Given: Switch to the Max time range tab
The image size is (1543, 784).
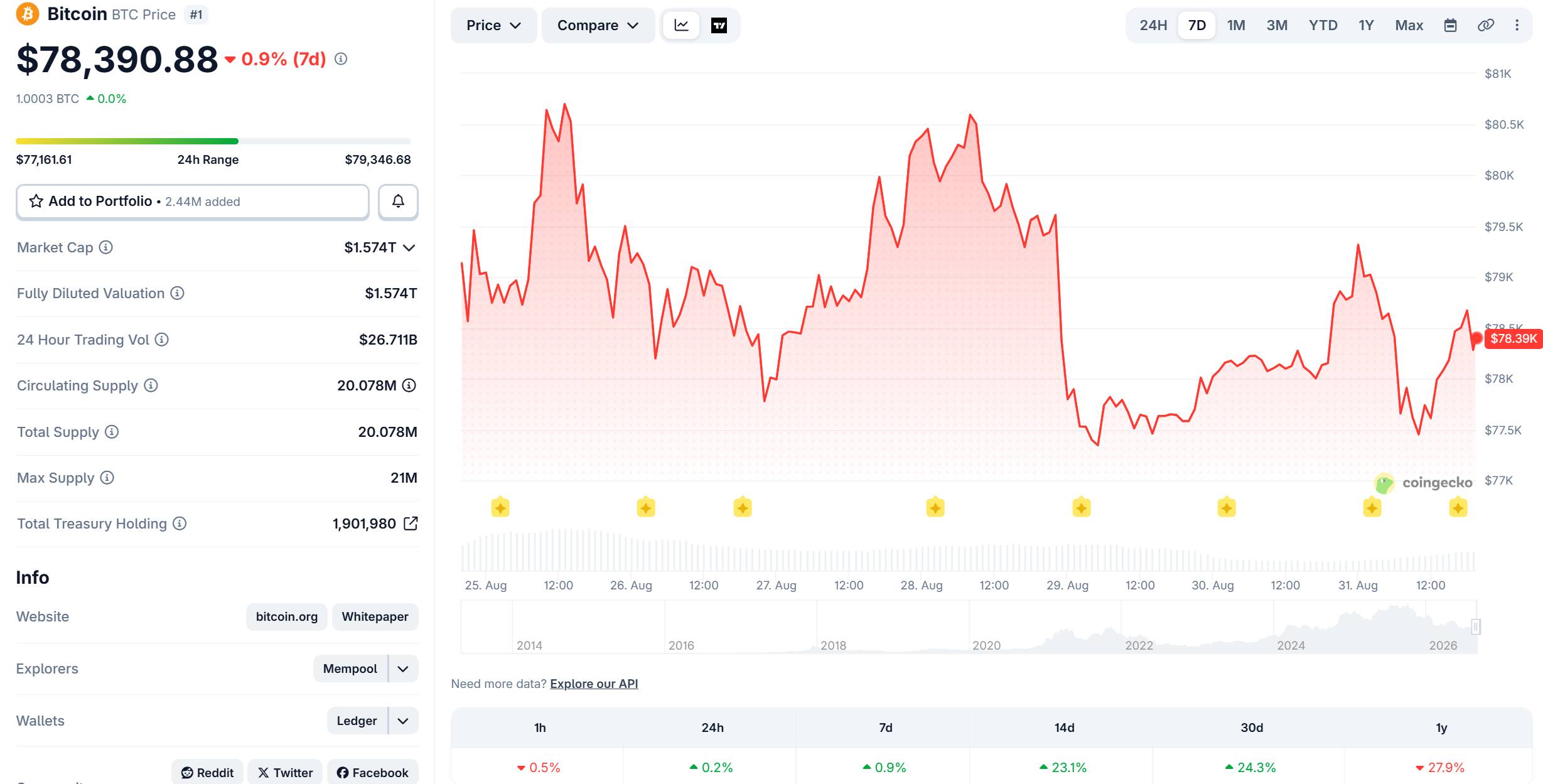Looking at the screenshot, I should [1409, 25].
